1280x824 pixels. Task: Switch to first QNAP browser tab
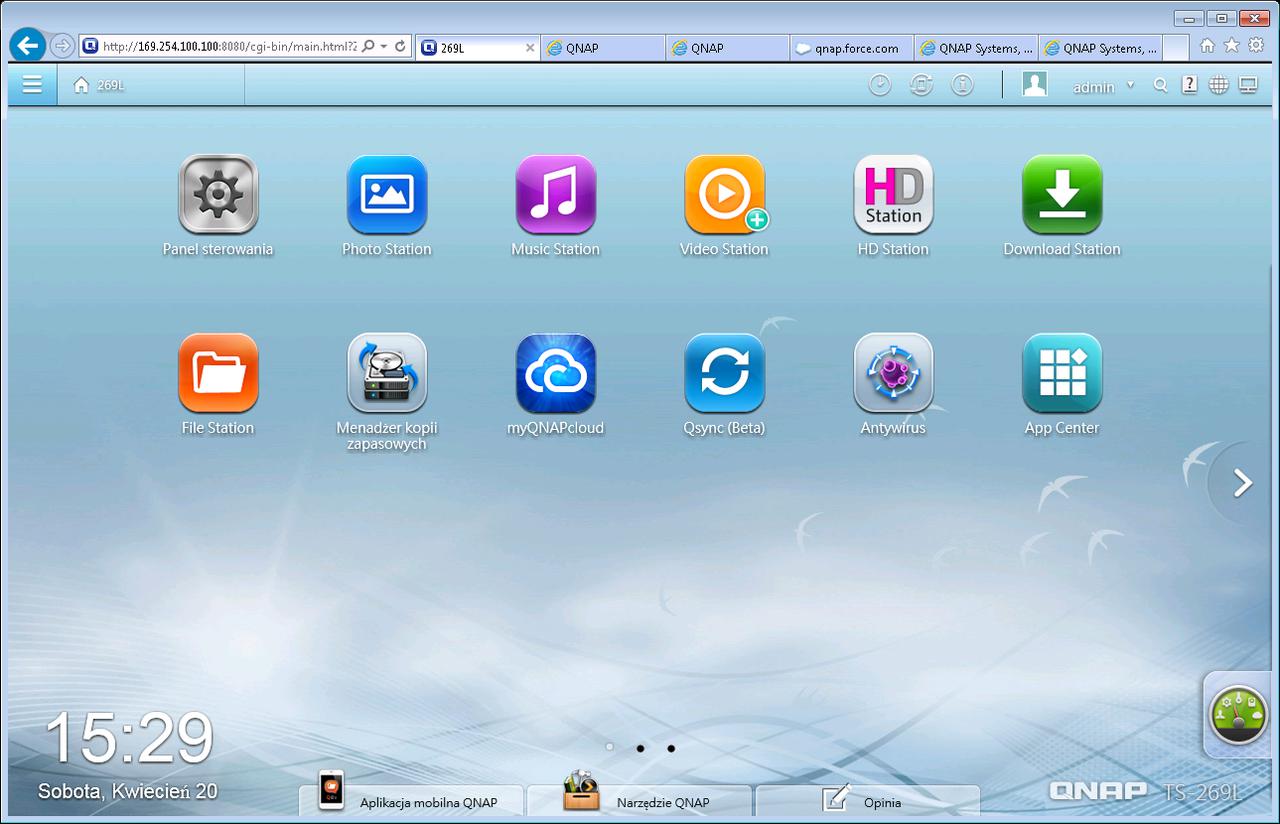pos(603,47)
